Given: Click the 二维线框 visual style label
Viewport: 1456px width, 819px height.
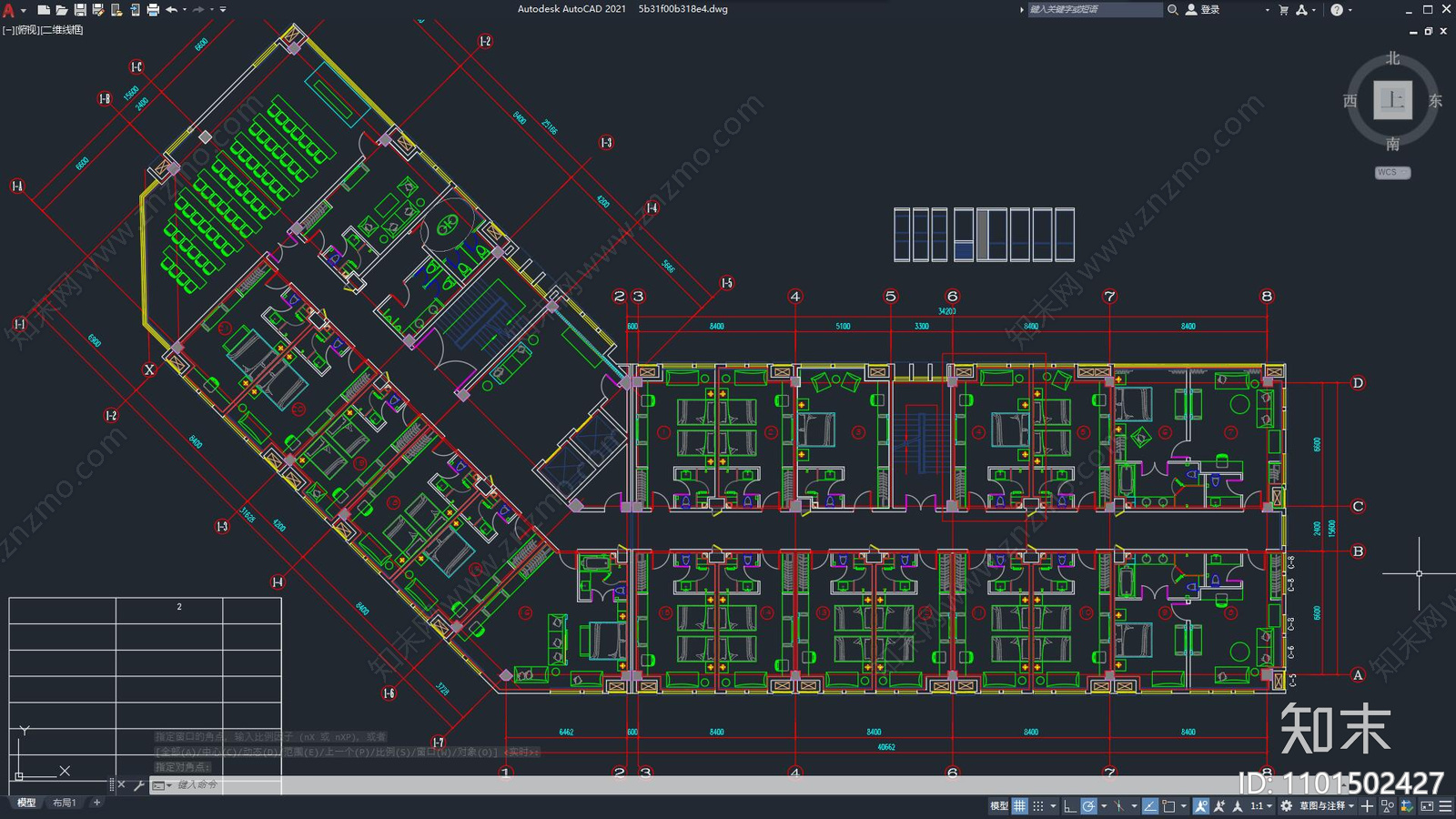Looking at the screenshot, I should [x=63, y=30].
